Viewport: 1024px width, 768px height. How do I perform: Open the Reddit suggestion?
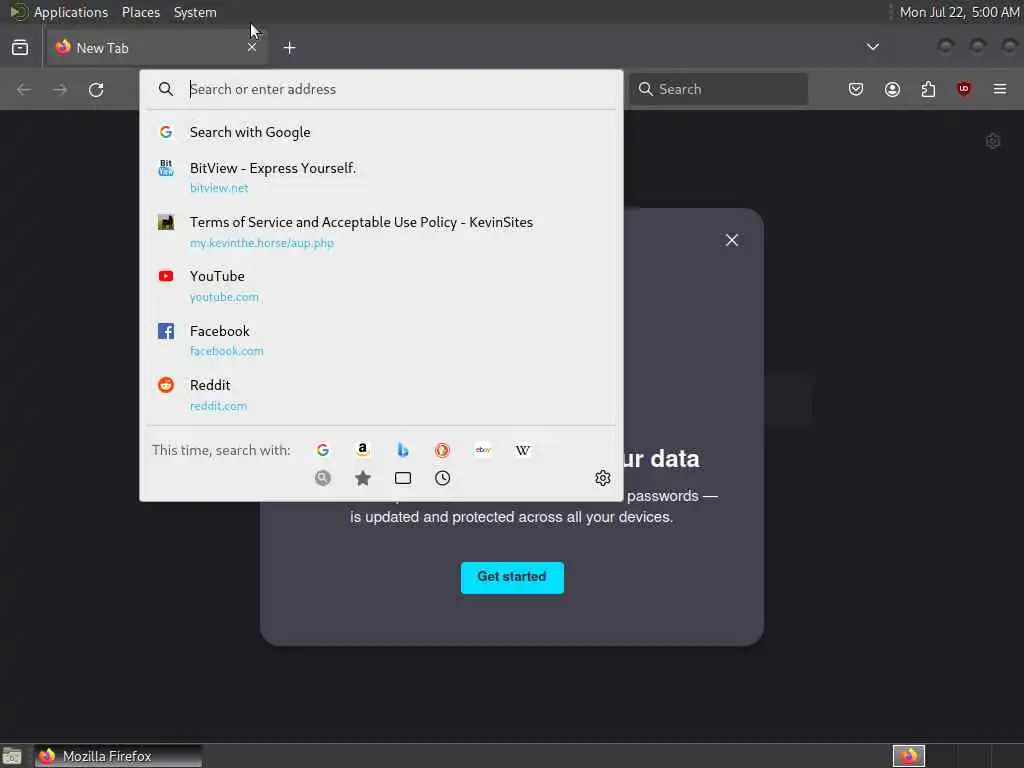pos(381,394)
